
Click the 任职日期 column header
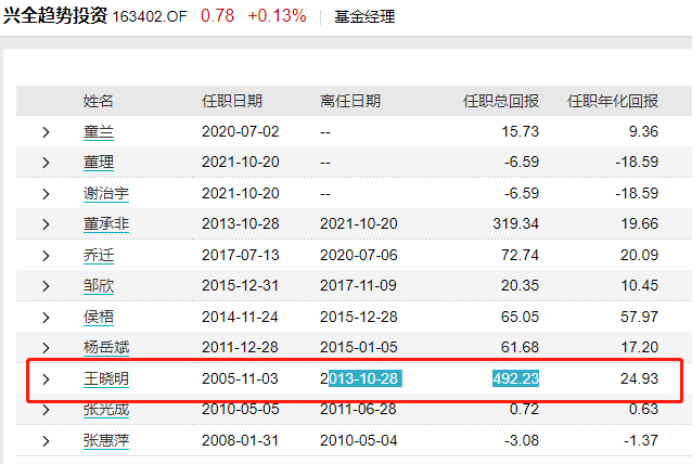232,101
